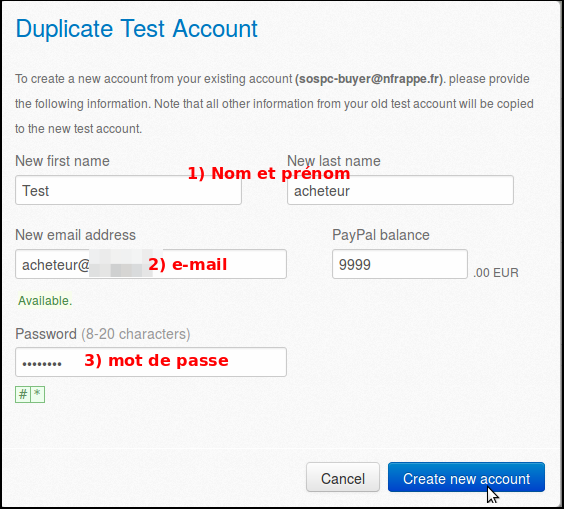Click the .00 EUR currency suffix

496,273
